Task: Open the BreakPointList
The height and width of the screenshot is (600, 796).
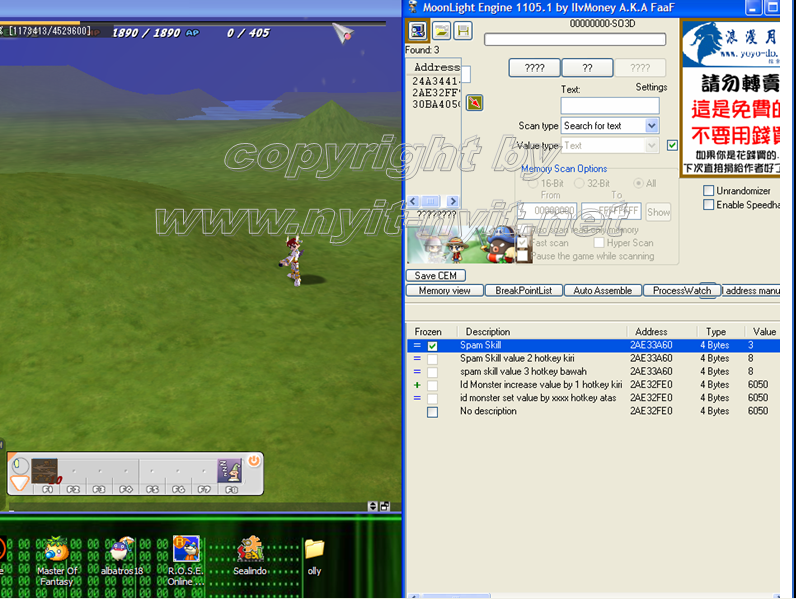Action: [x=524, y=290]
